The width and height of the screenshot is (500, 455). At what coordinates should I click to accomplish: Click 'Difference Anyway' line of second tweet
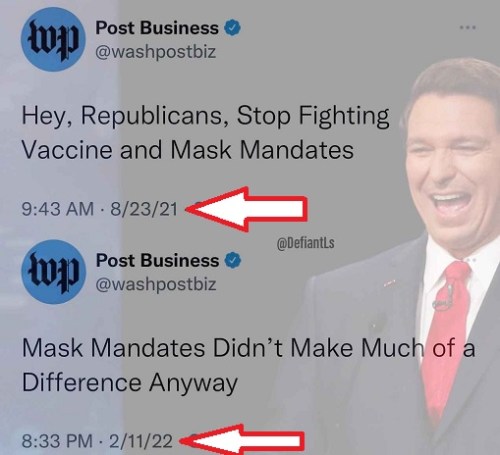point(130,382)
